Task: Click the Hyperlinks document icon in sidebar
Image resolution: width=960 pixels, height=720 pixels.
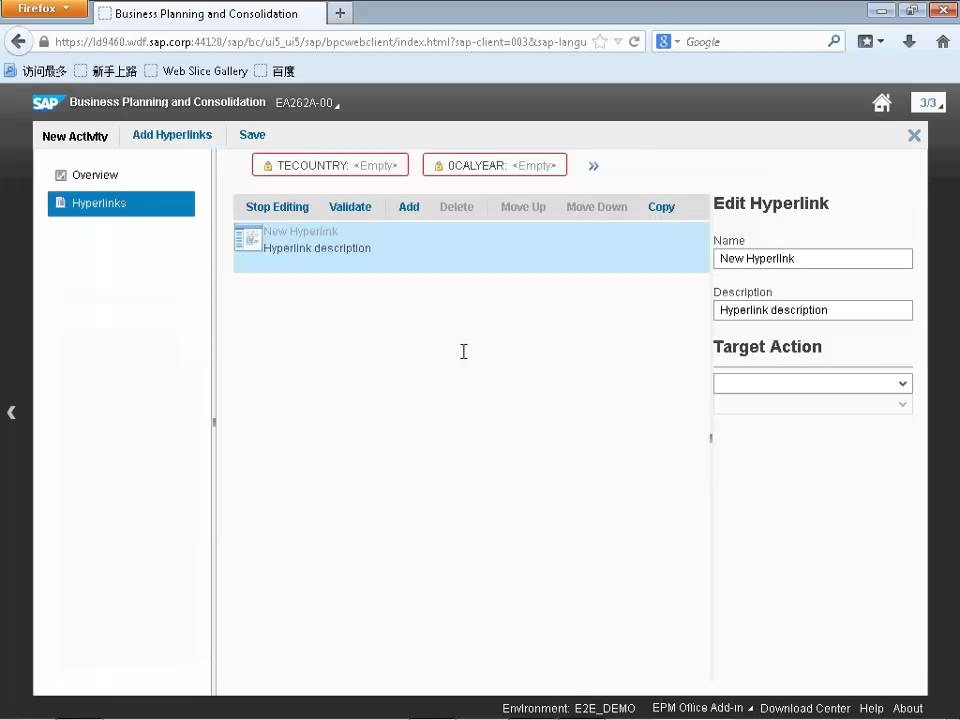Action: (61, 203)
